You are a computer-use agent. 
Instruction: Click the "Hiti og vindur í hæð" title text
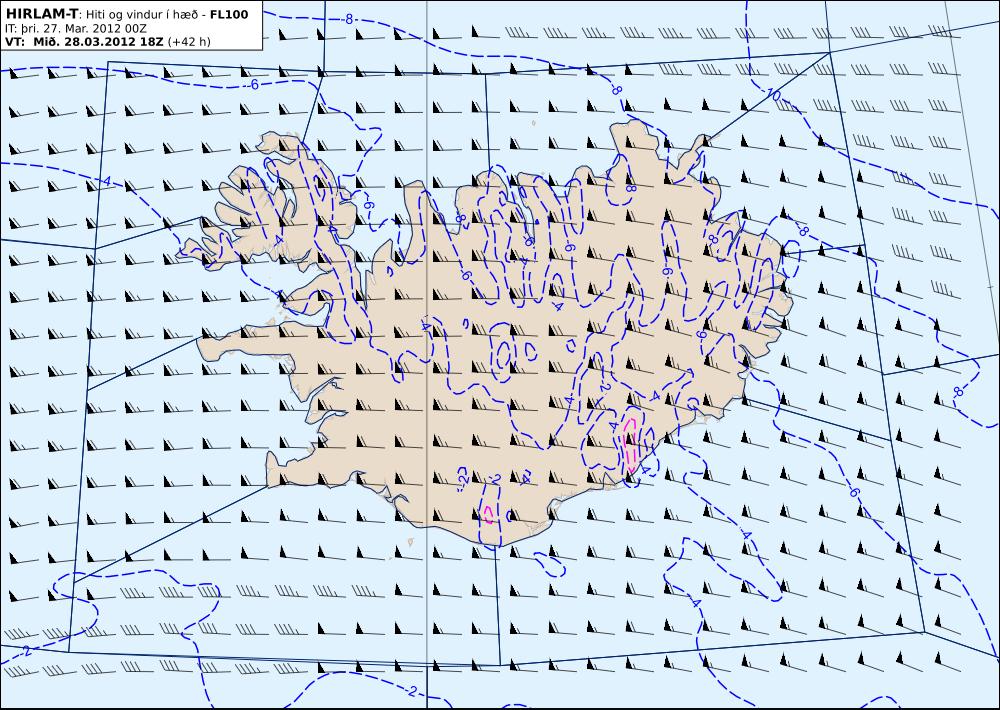click(x=144, y=15)
